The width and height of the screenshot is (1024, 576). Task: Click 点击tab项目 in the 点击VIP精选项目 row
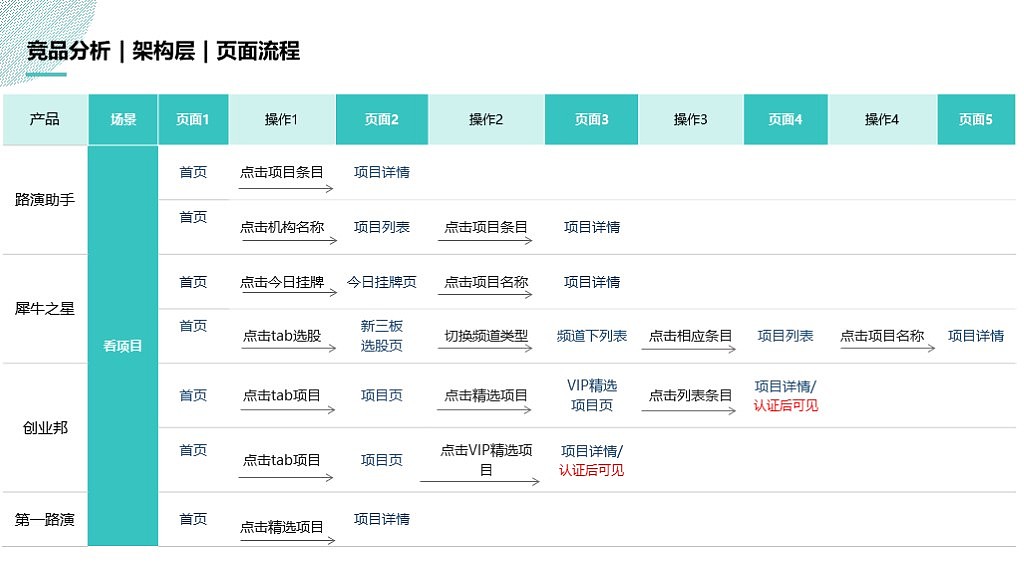[281, 460]
